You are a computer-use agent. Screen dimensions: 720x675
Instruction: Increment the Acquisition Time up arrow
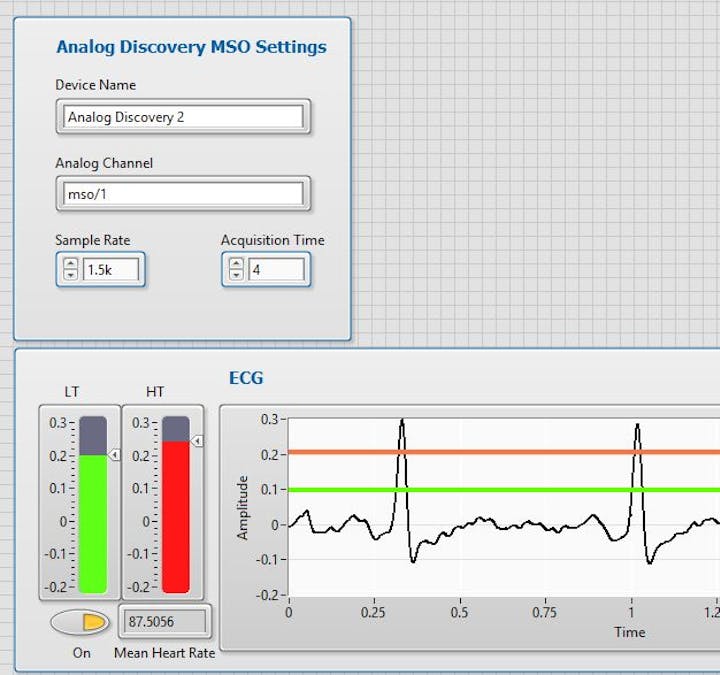coord(236,264)
